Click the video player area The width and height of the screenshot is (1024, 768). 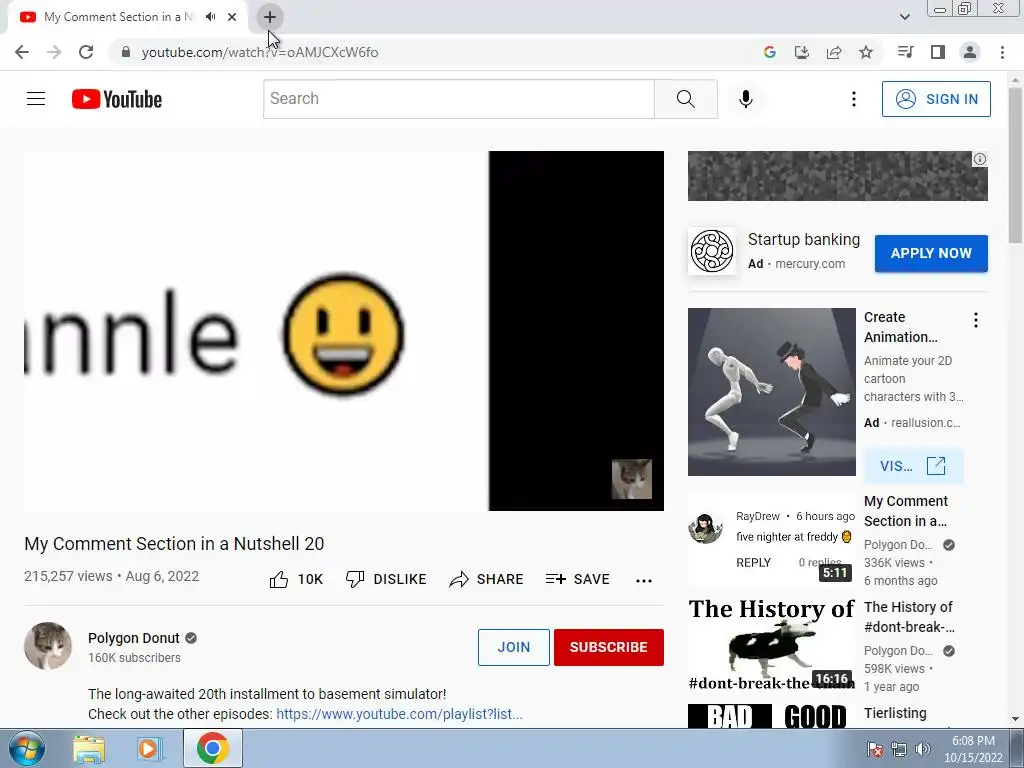(x=344, y=330)
